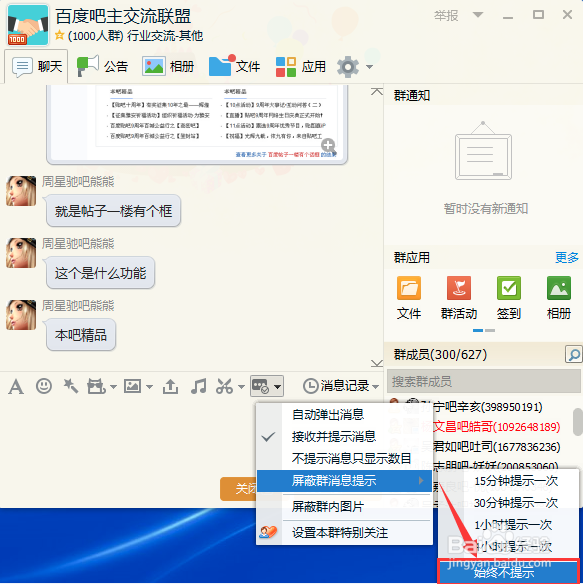Select the message bubble 本吧精品
The image size is (583, 584).
[x=81, y=335]
